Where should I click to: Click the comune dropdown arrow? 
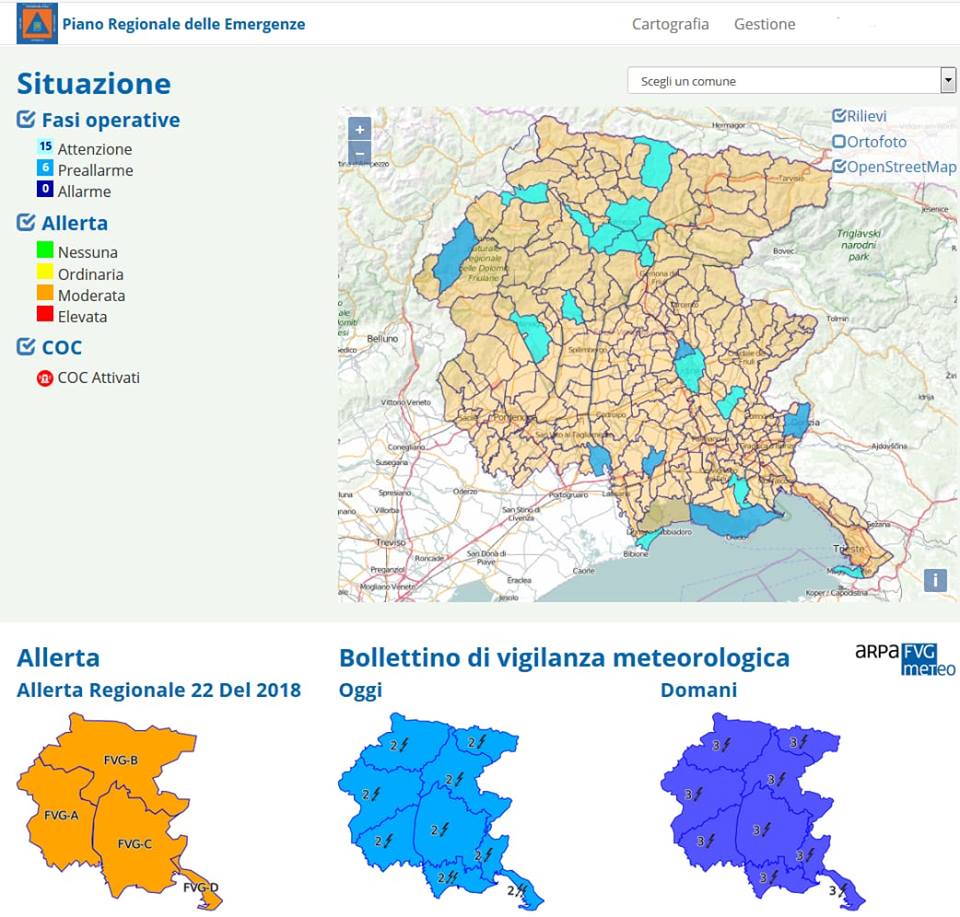pos(947,81)
